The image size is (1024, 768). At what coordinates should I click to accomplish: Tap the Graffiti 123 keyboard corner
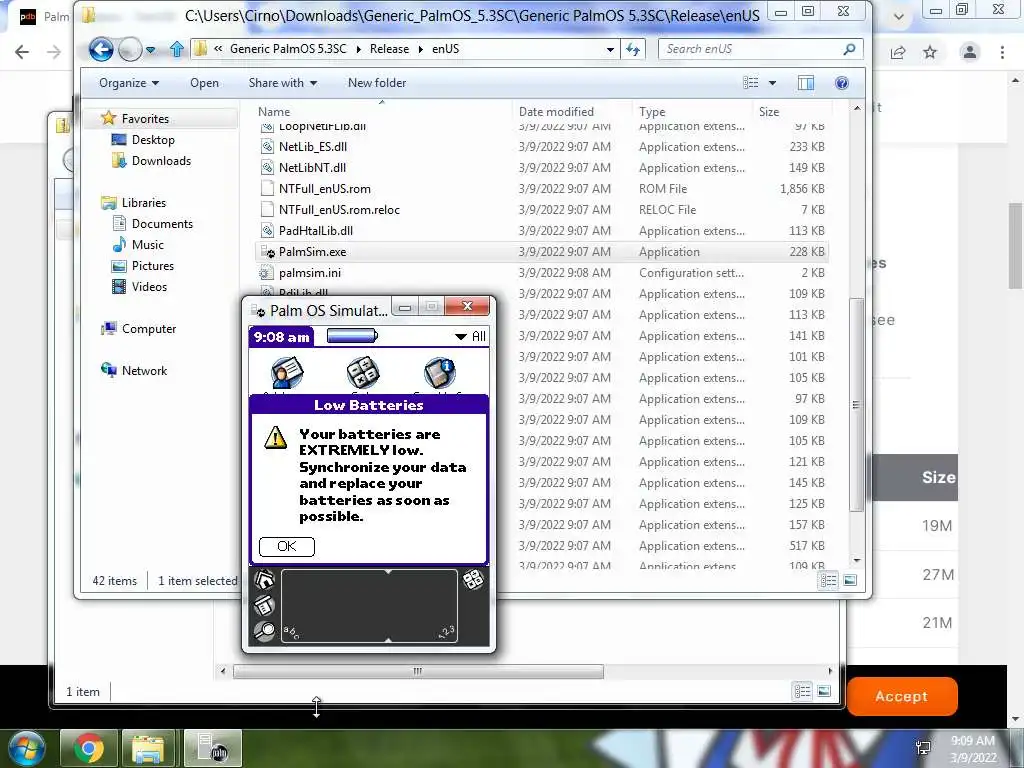pyautogui.click(x=447, y=632)
